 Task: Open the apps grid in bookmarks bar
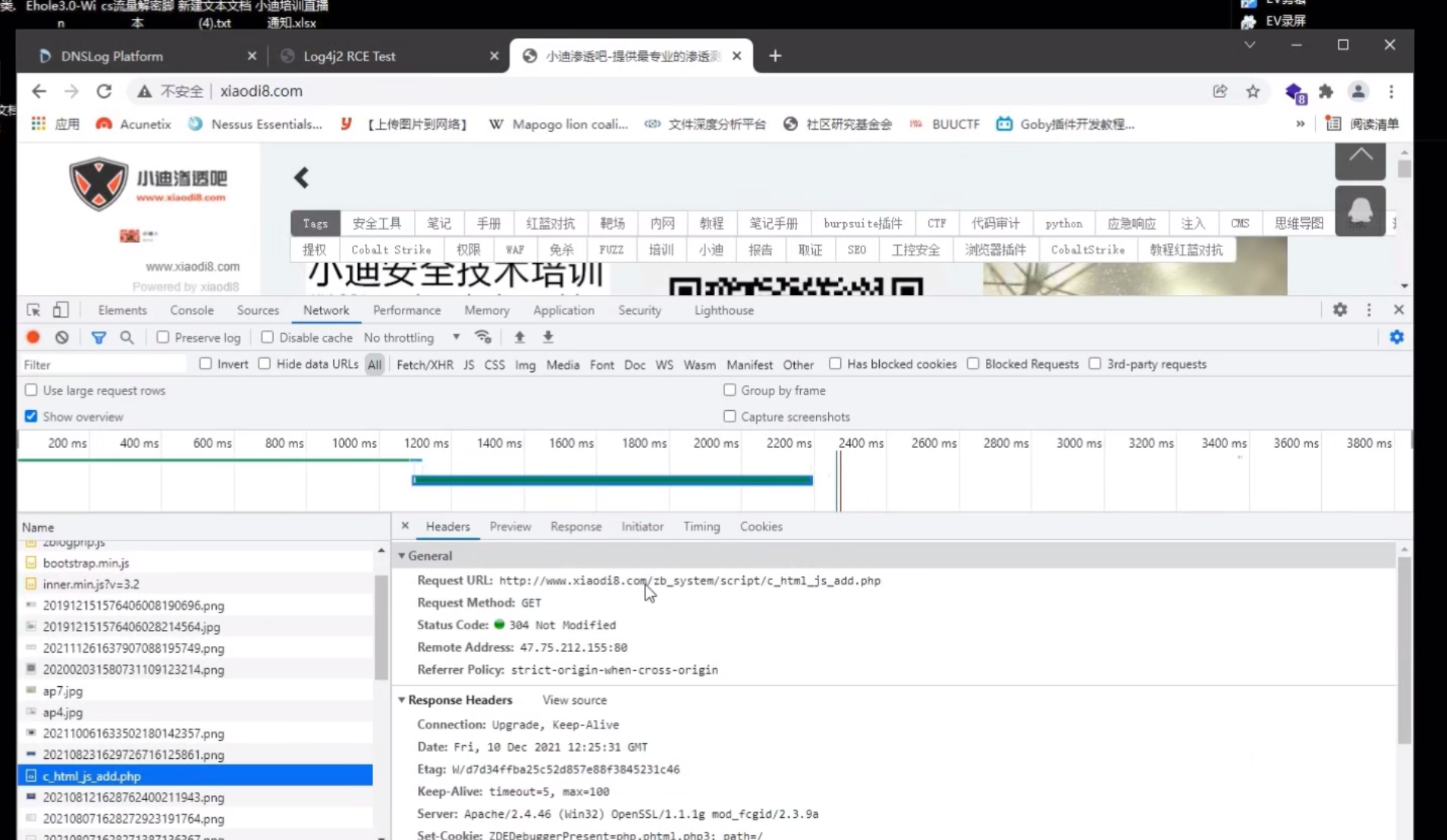point(38,124)
